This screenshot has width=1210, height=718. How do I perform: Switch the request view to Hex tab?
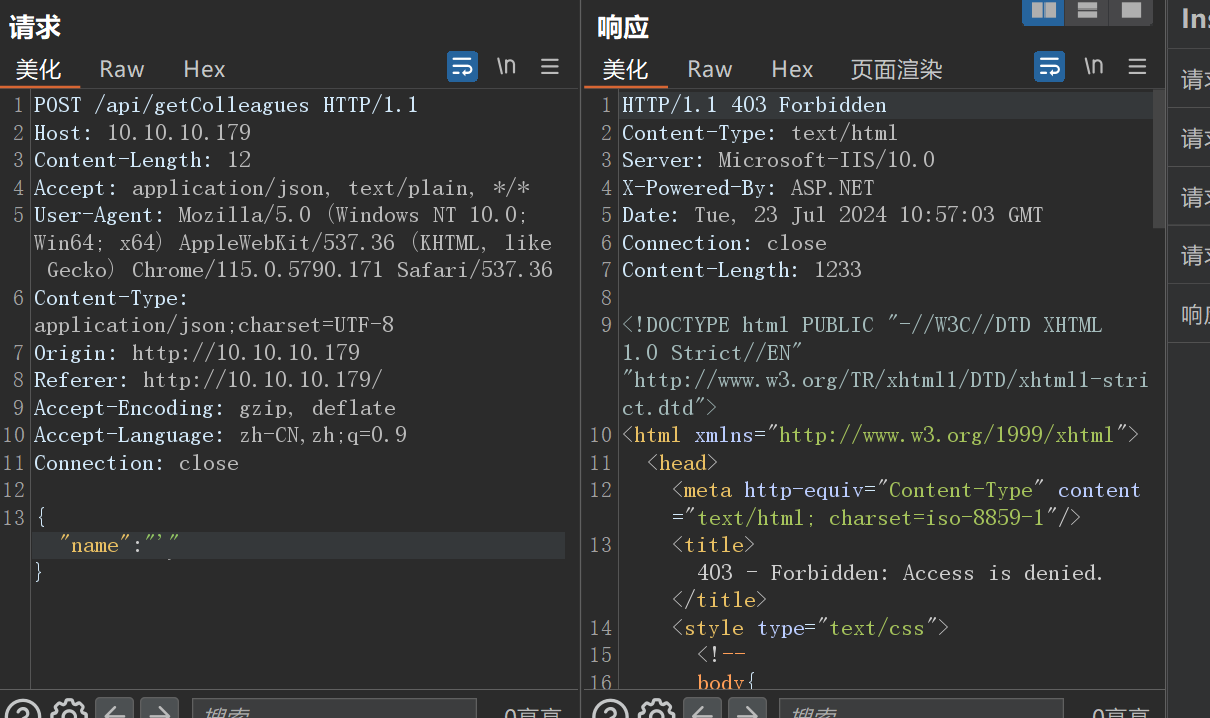204,69
